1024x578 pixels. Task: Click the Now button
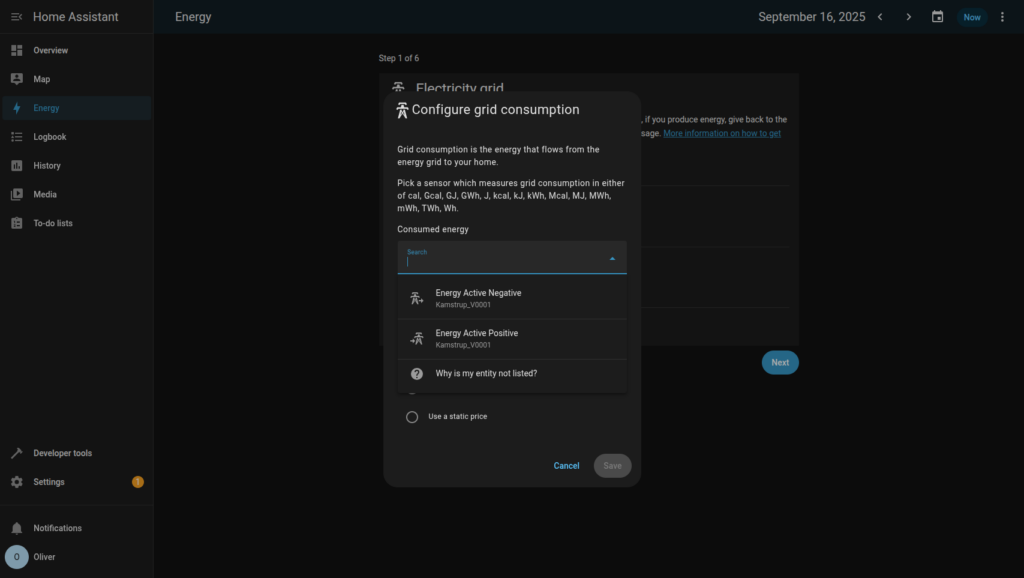971,17
